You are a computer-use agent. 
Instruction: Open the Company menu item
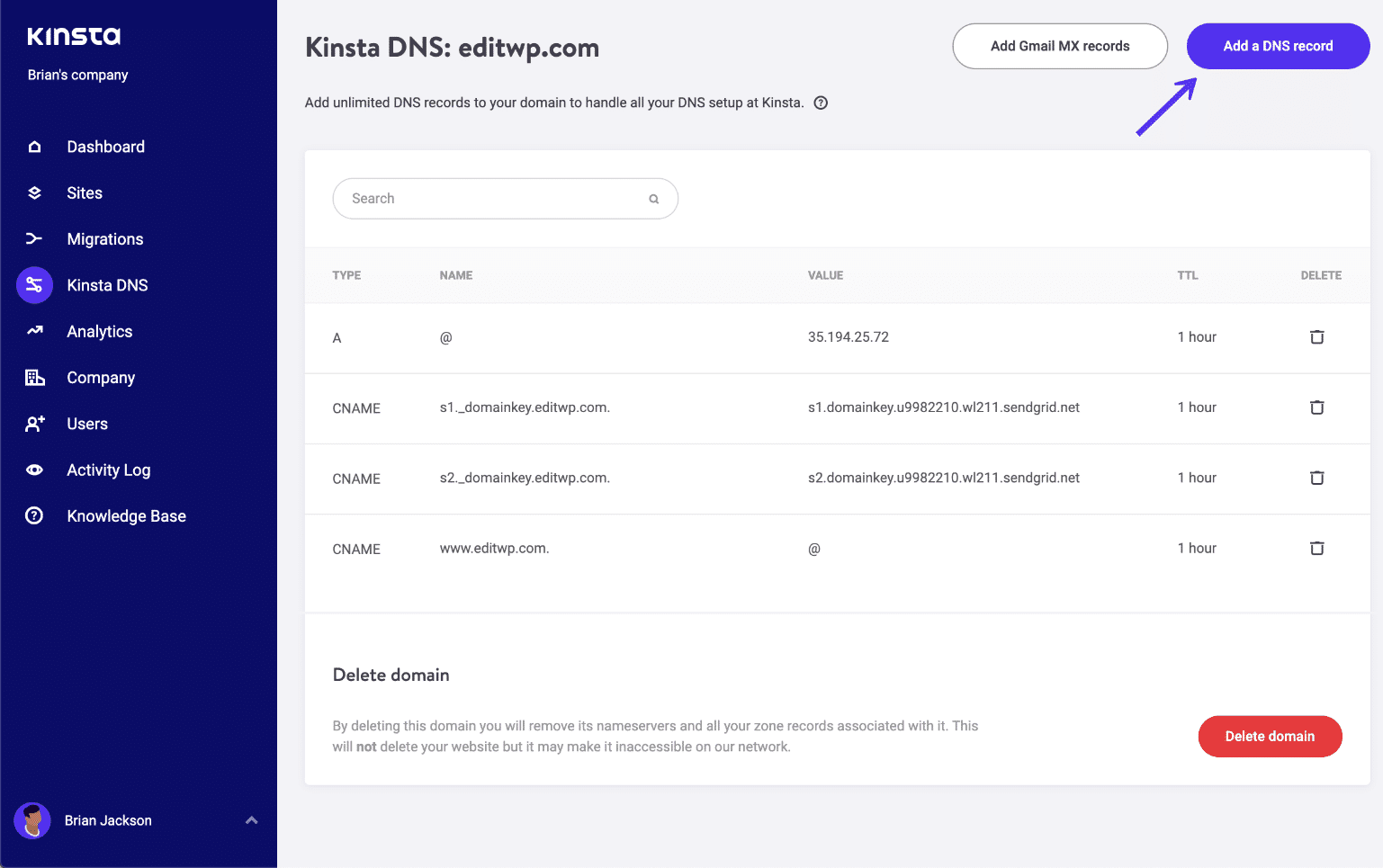coord(101,377)
